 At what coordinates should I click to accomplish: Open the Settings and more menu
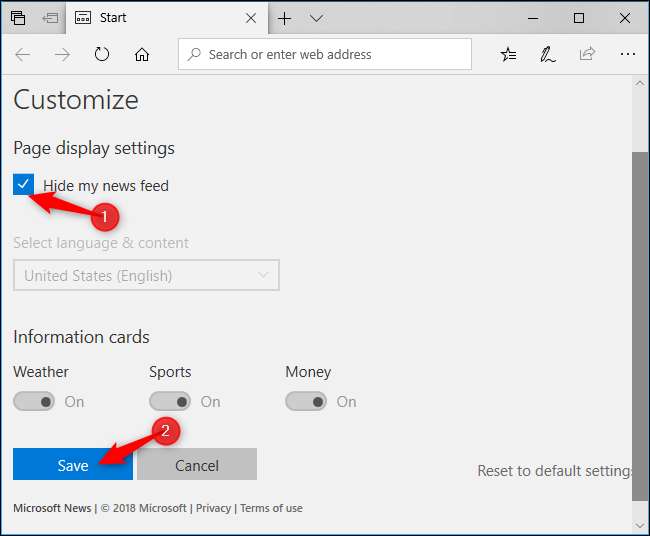click(628, 54)
